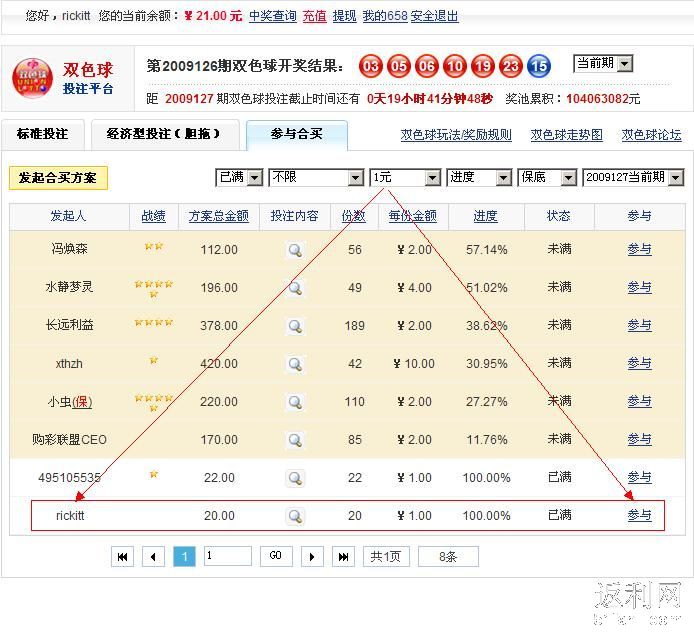Click magnifier icon in 冯焕森 row
The width and height of the screenshot is (694, 635).
click(x=295, y=250)
